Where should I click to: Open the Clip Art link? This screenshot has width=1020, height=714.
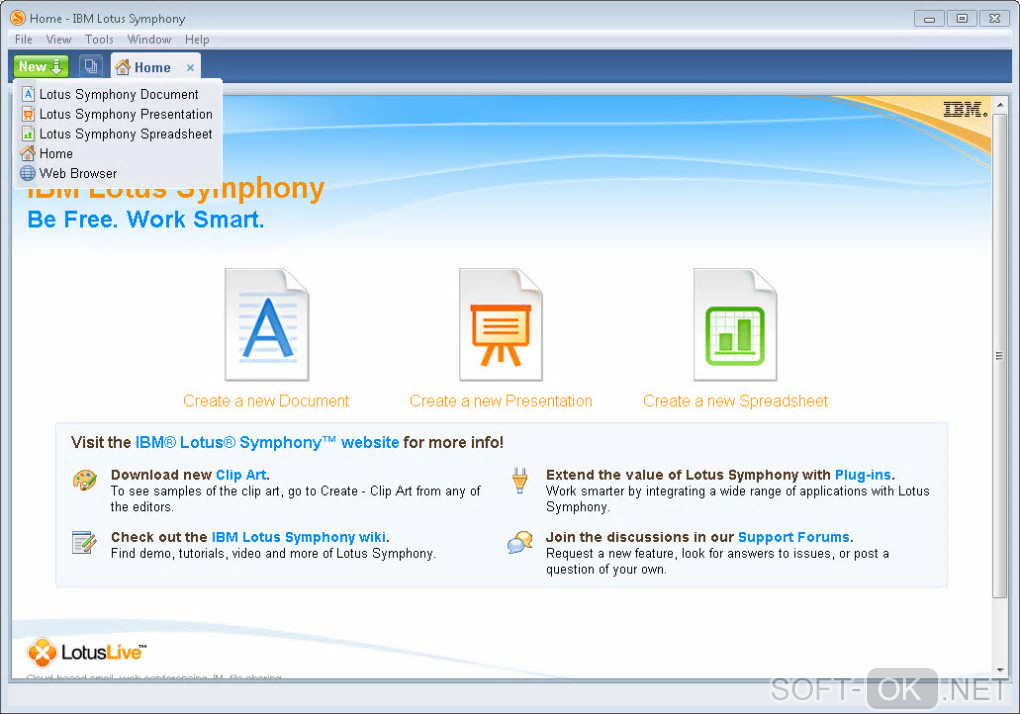point(241,475)
